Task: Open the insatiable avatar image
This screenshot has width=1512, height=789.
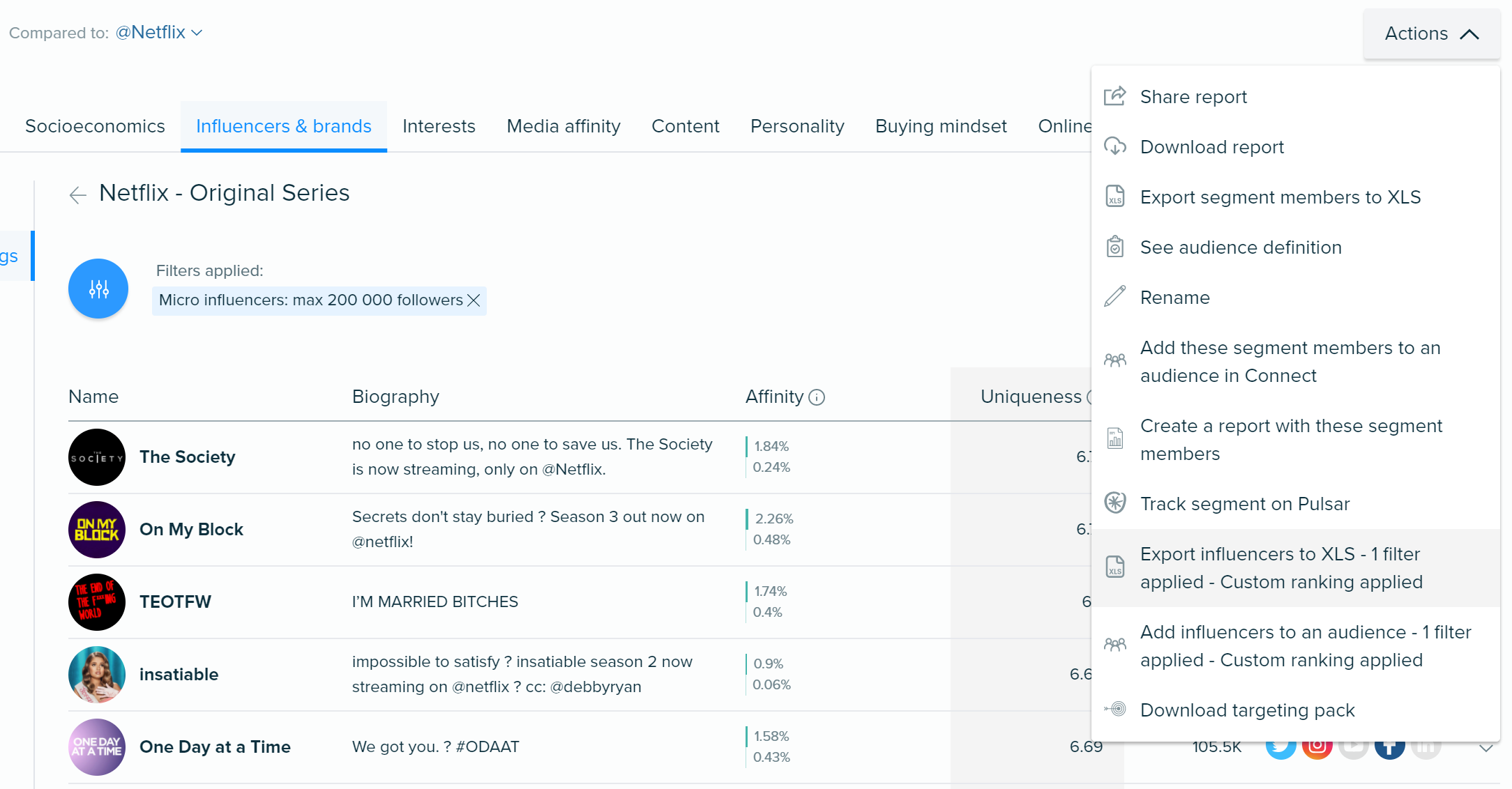Action: click(97, 675)
